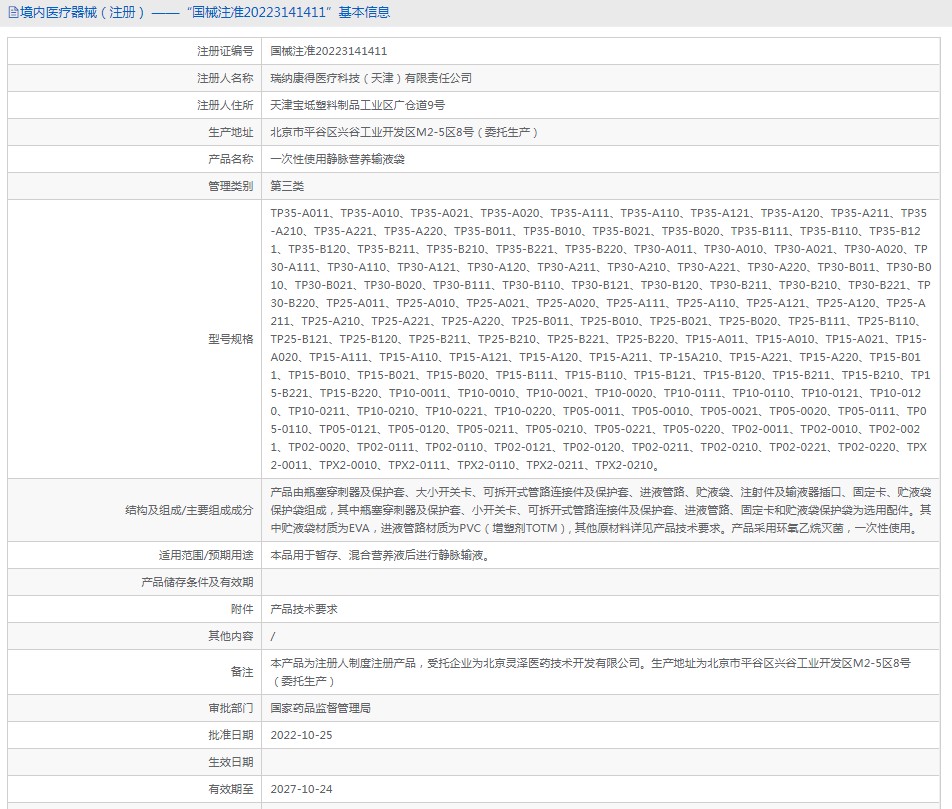Select the 备注 label
The width and height of the screenshot is (952, 809).
click(242, 672)
